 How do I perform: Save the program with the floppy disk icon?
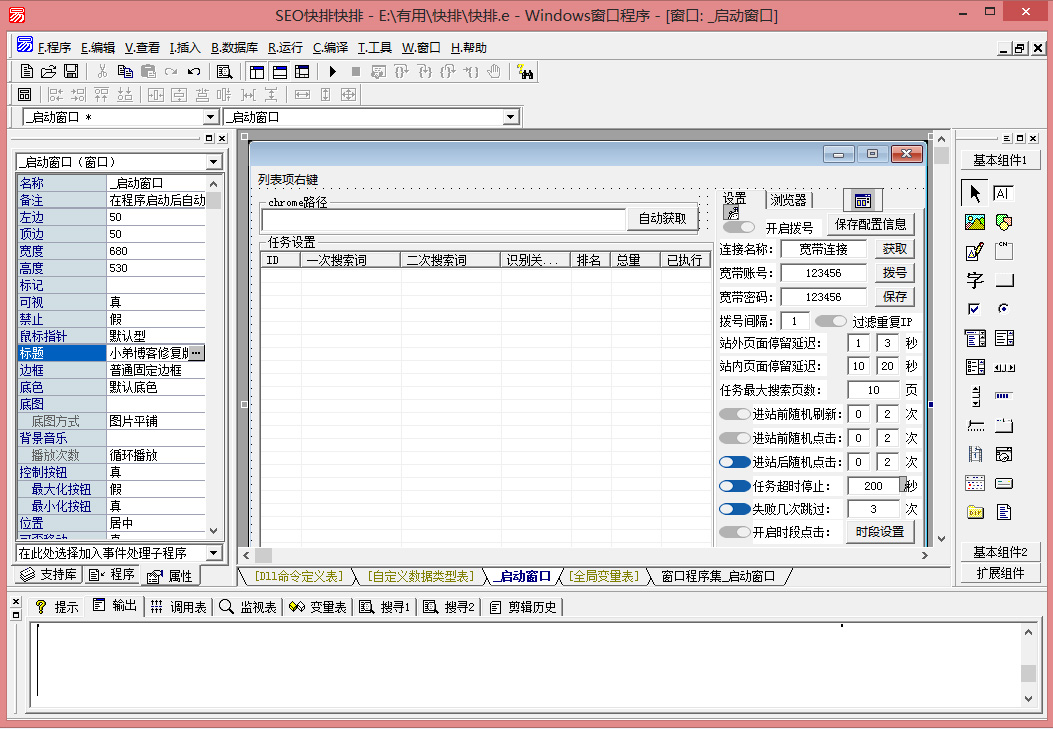(71, 71)
